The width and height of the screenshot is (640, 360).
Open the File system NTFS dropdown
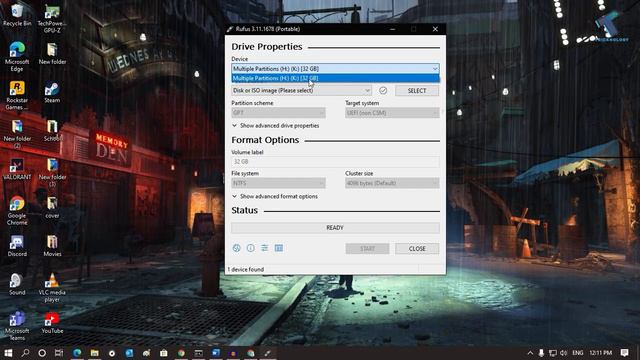pyautogui.click(x=278, y=183)
